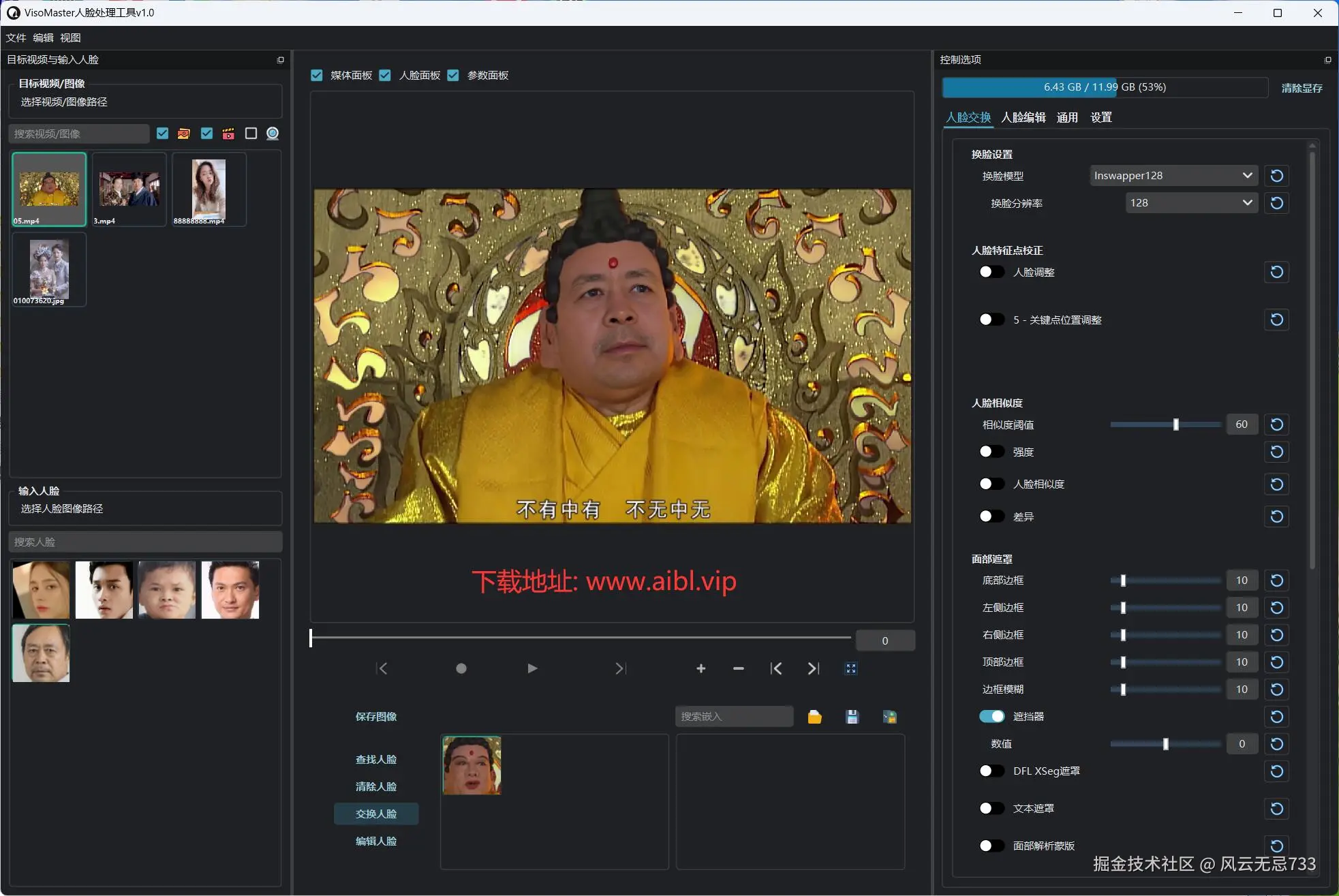Click the save-as embeddings icon
The image size is (1339, 896).
tap(889, 717)
